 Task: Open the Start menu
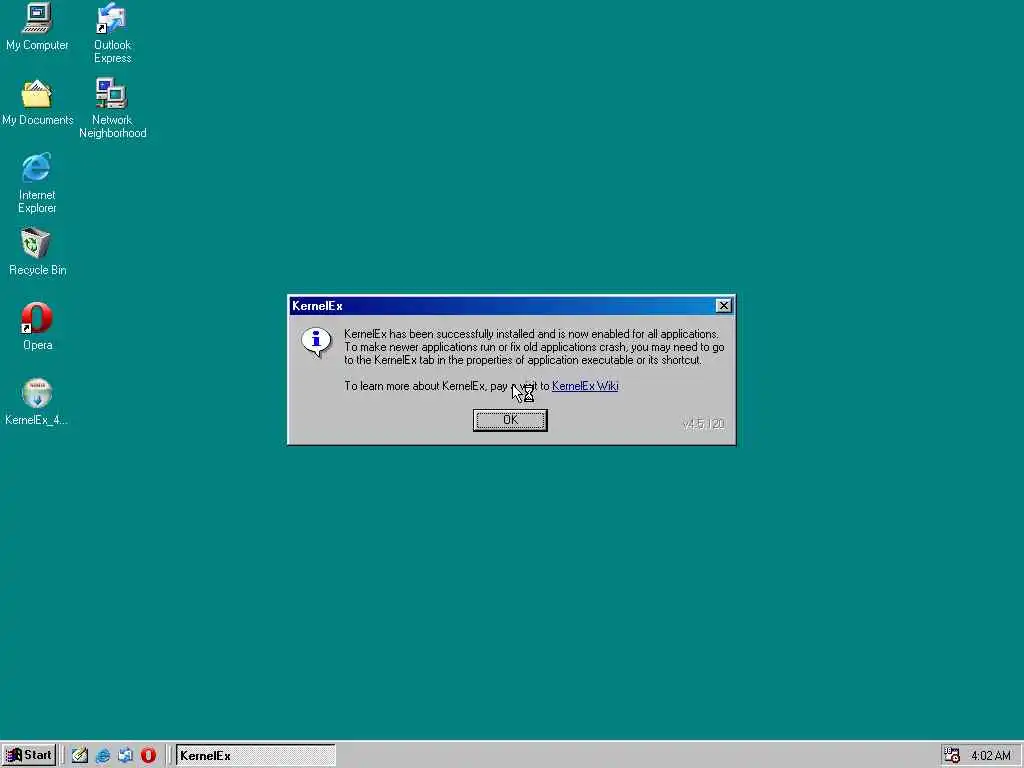[29, 755]
